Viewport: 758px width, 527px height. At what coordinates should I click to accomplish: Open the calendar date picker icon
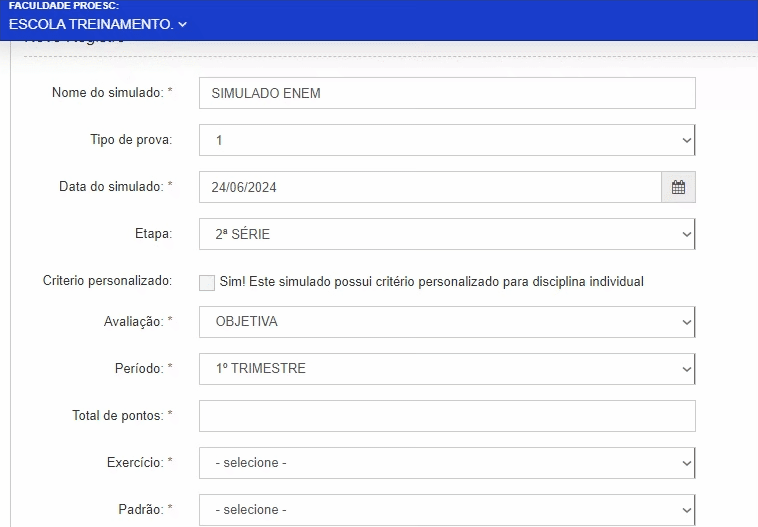pos(678,187)
